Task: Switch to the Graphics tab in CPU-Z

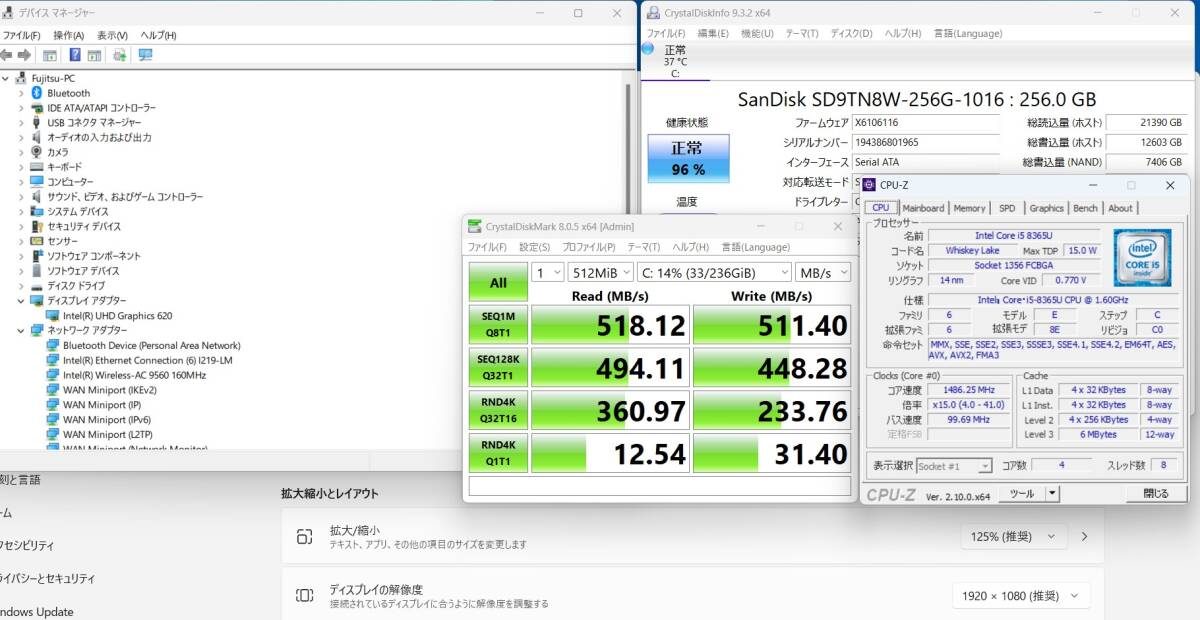Action: pyautogui.click(x=1046, y=208)
